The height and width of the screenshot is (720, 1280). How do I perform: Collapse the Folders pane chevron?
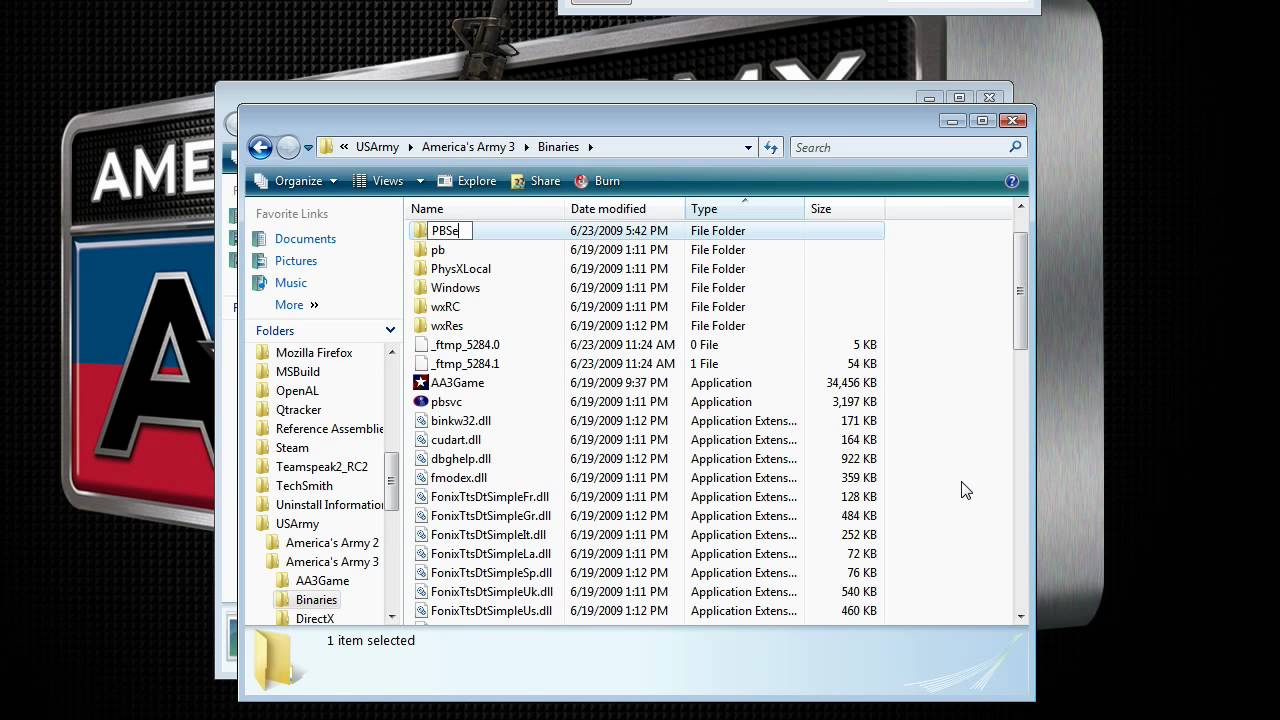tap(390, 330)
